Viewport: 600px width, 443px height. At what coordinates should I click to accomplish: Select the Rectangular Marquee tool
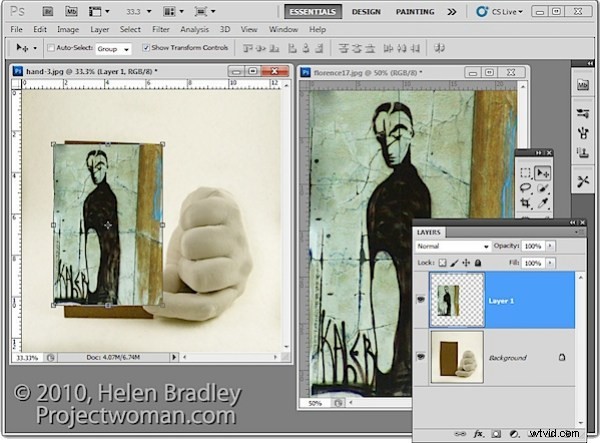point(525,173)
